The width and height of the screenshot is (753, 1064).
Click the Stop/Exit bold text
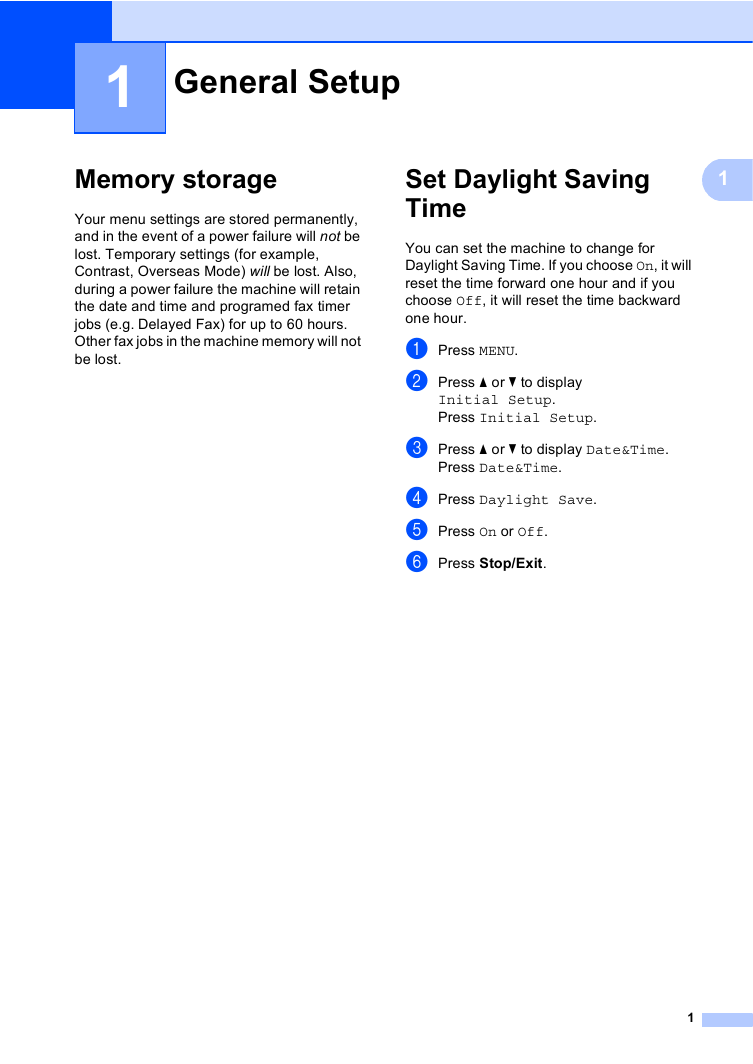(511, 563)
